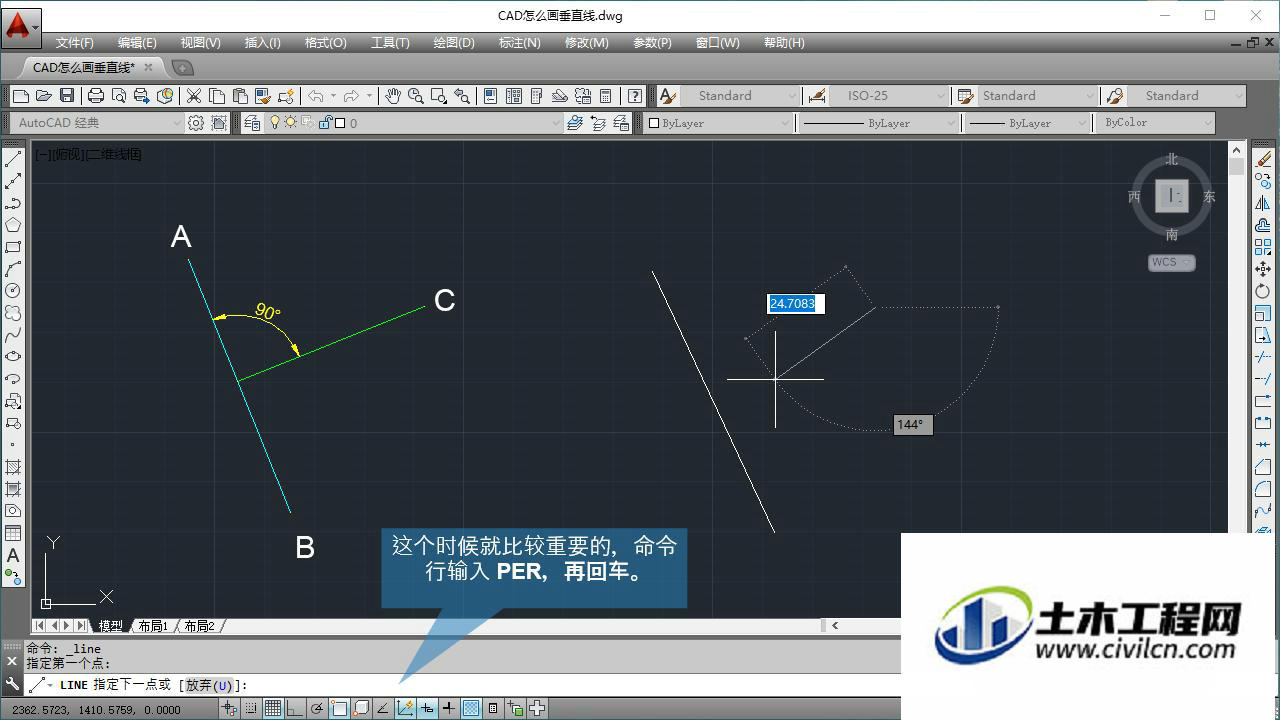
Task: Open the ByLayer linetype dropdown
Action: [x=877, y=123]
